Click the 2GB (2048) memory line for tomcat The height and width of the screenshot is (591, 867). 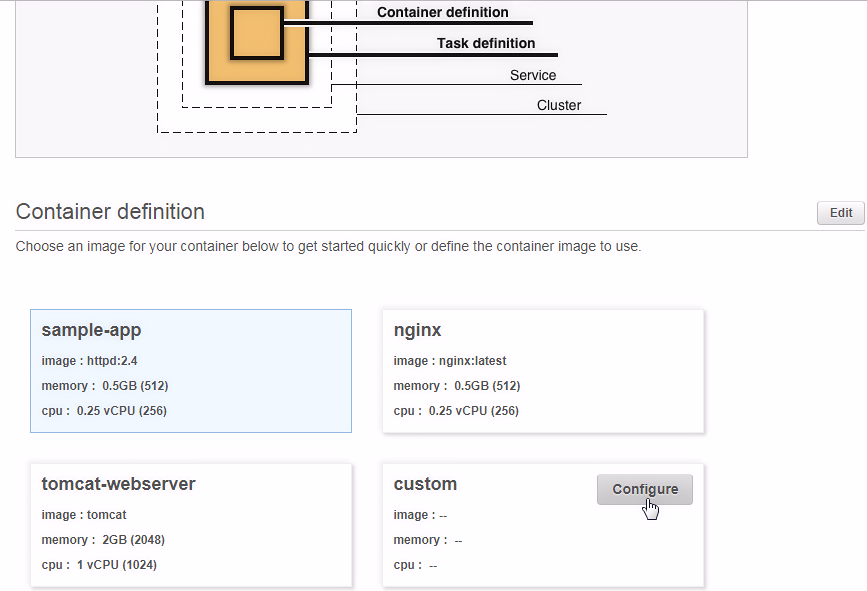103,540
